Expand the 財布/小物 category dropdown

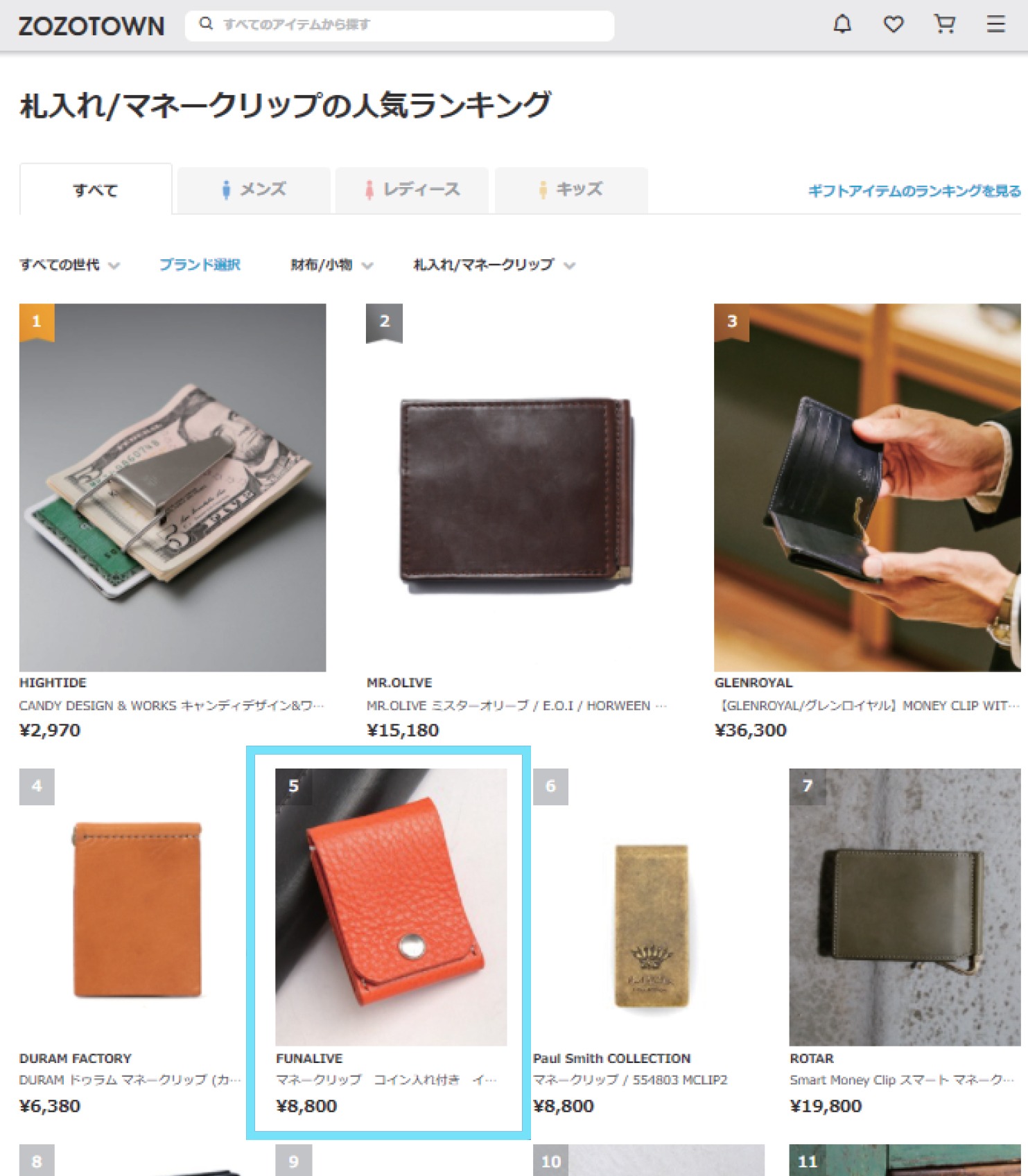click(x=332, y=265)
